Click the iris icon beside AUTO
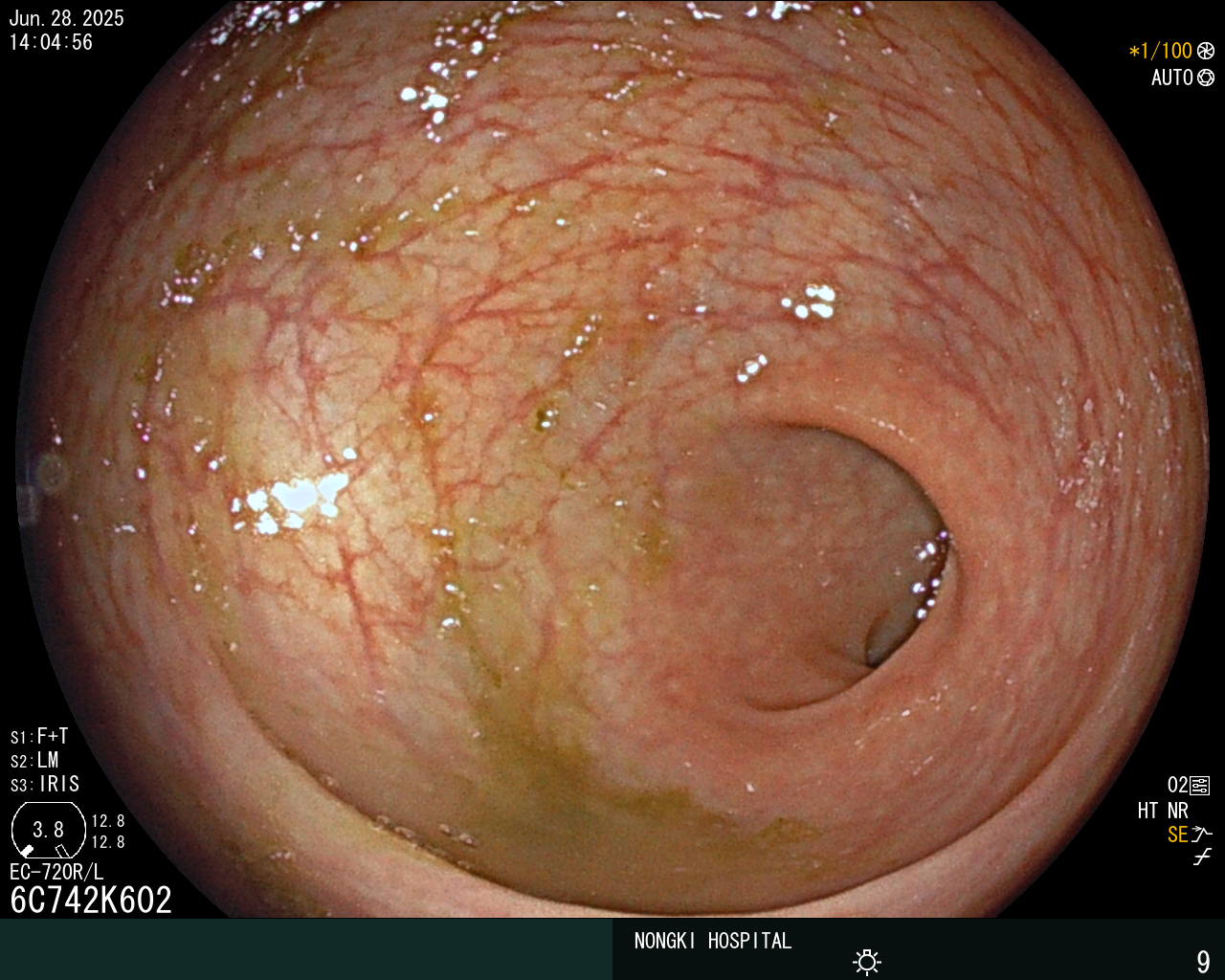This screenshot has width=1225, height=980. point(1205,78)
